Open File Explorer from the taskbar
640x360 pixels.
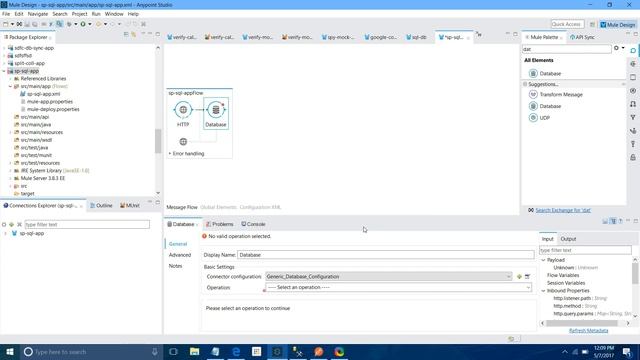[194, 352]
